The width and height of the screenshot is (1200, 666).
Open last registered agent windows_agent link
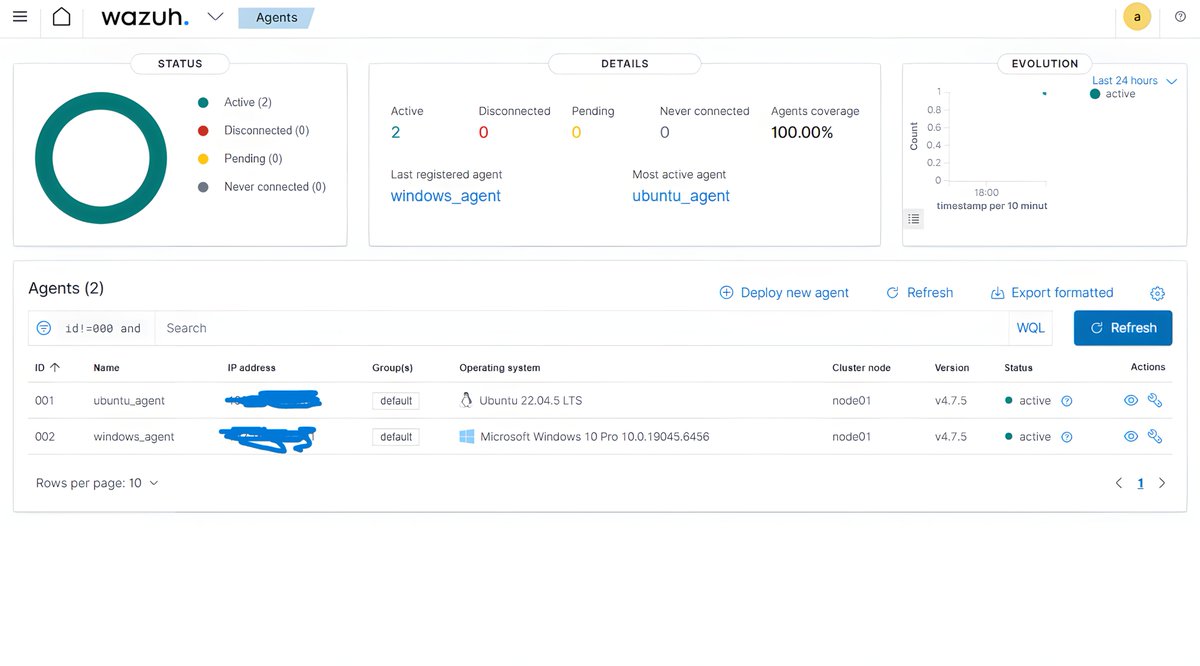point(446,196)
